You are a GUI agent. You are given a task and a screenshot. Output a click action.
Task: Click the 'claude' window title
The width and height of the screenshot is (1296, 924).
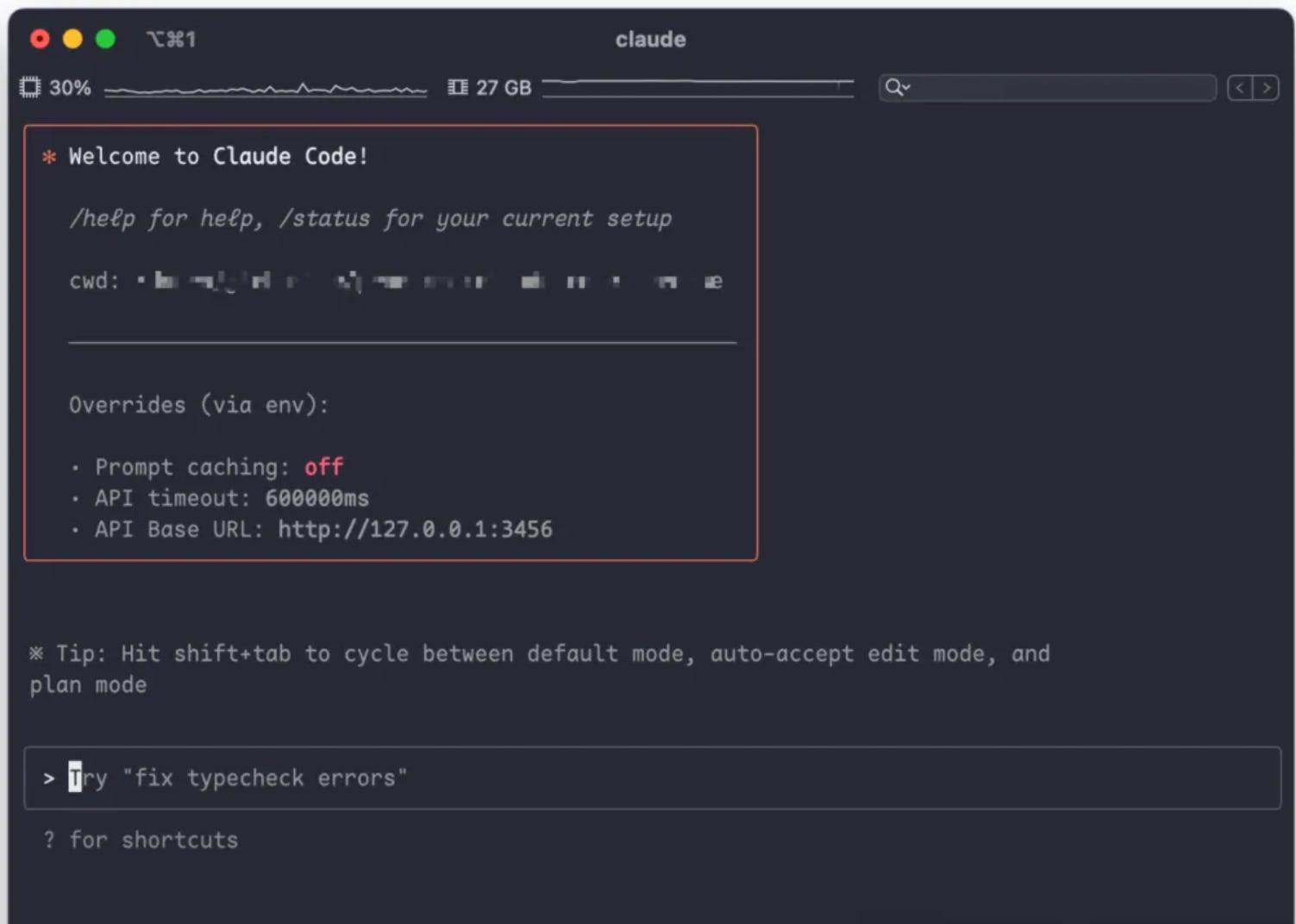click(650, 40)
